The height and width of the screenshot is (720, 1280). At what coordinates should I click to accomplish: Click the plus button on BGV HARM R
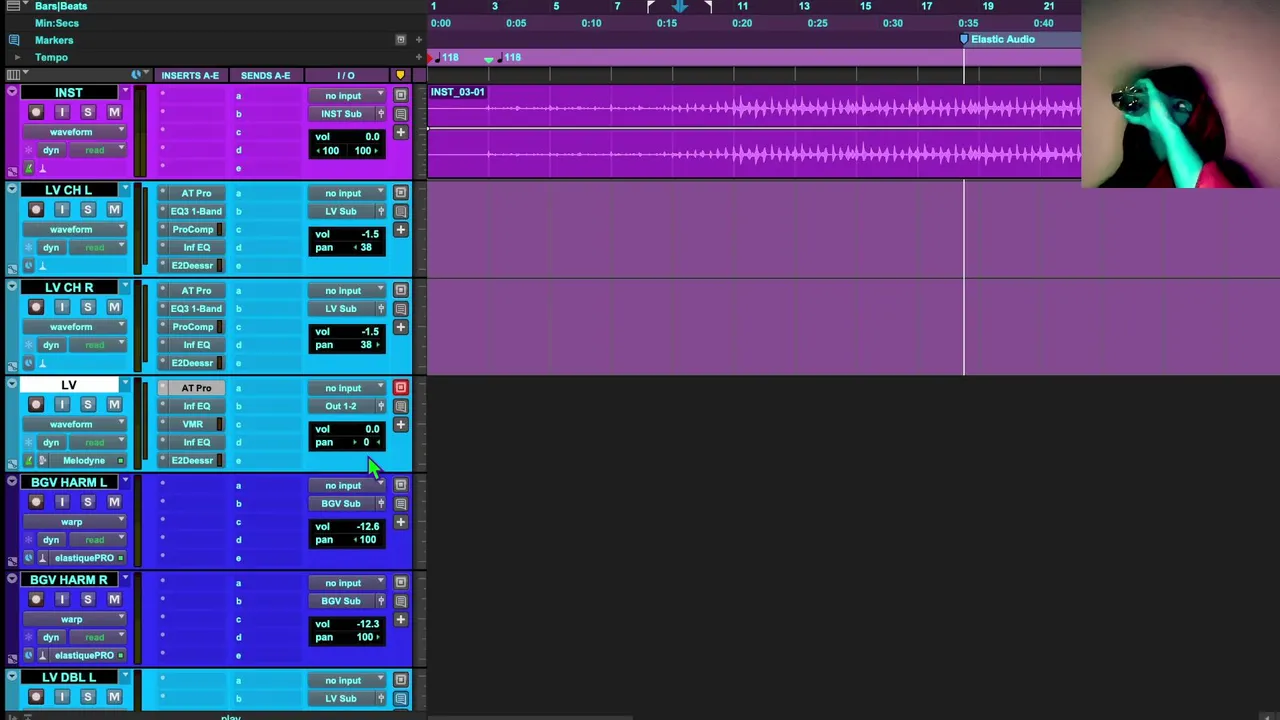pos(400,619)
